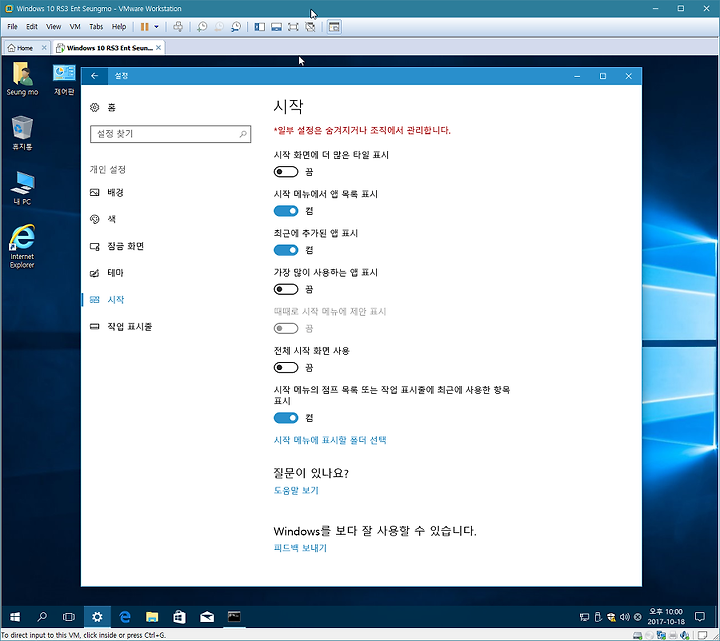Click the 도움말 보기 help link
The height and width of the screenshot is (641, 720).
coord(296,490)
